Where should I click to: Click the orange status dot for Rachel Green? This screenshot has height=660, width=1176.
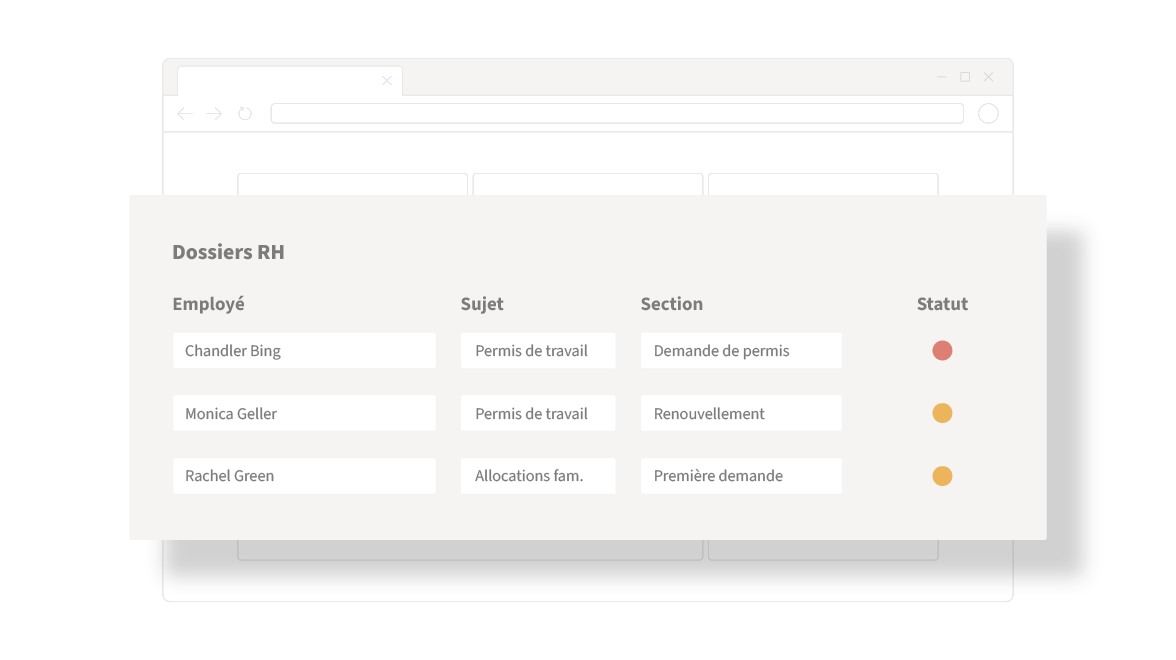(x=942, y=476)
